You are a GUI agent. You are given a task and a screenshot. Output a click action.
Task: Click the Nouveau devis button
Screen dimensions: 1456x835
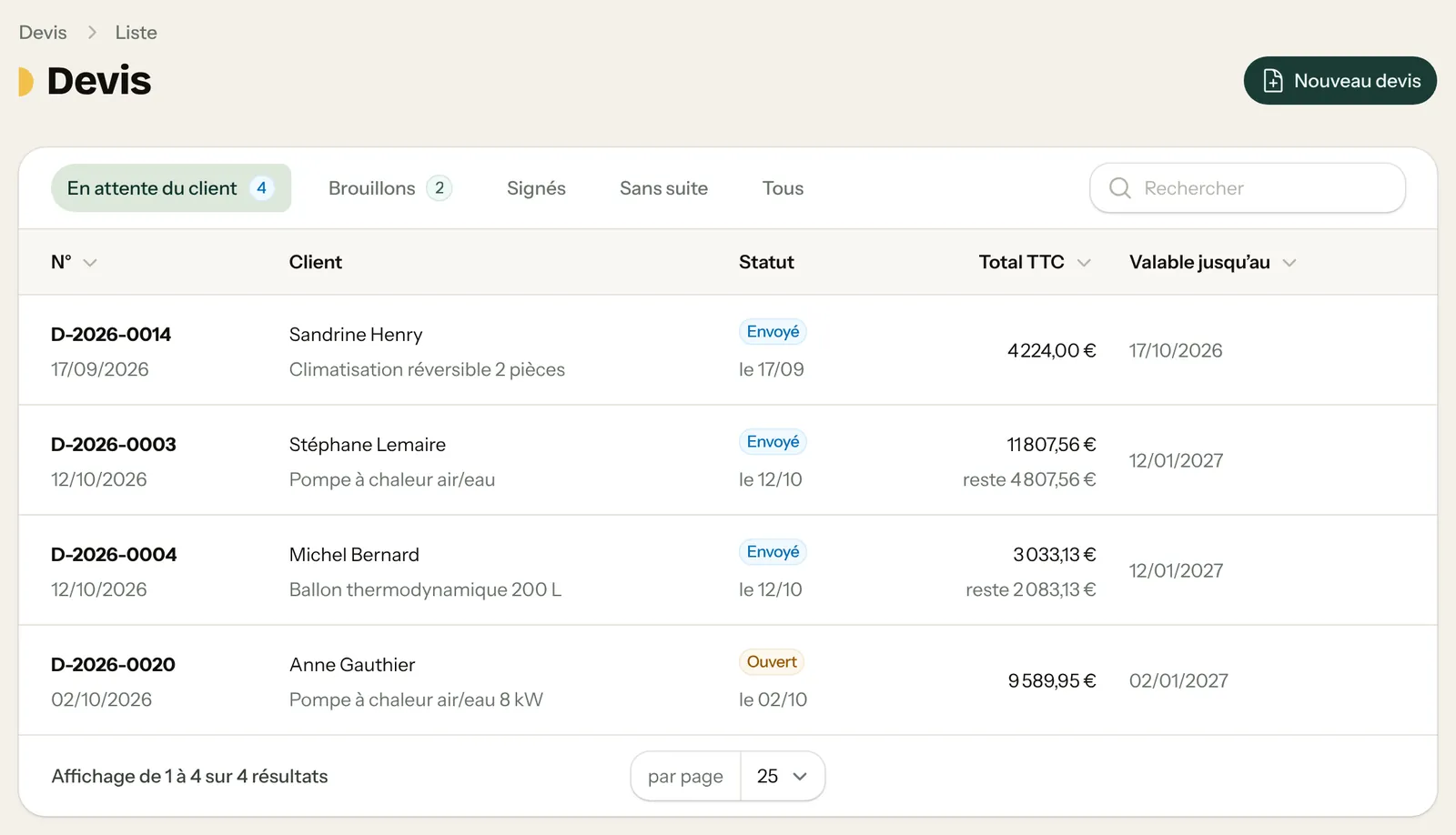[x=1340, y=81]
